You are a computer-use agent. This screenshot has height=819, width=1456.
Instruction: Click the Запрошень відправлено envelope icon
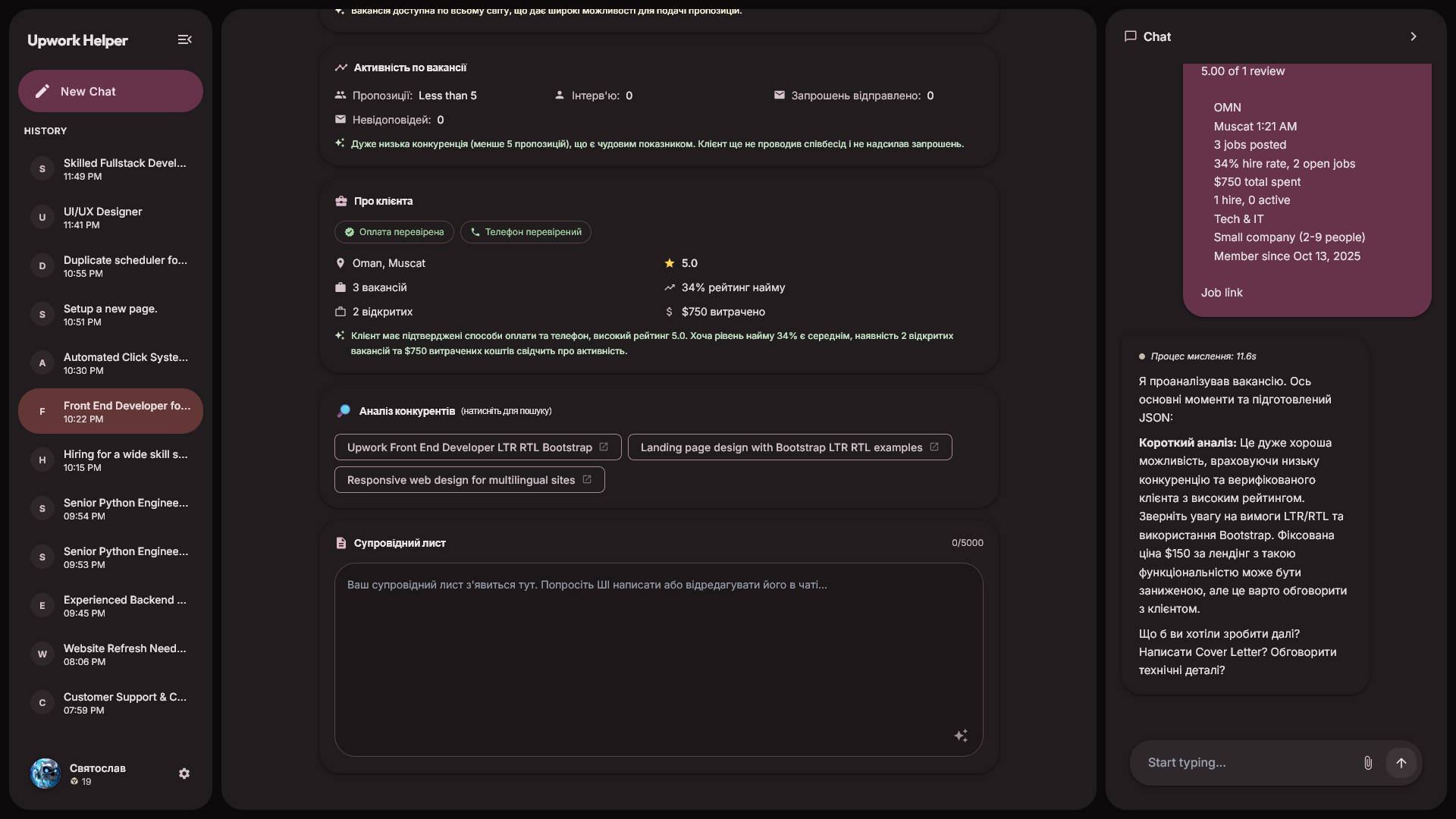779,95
